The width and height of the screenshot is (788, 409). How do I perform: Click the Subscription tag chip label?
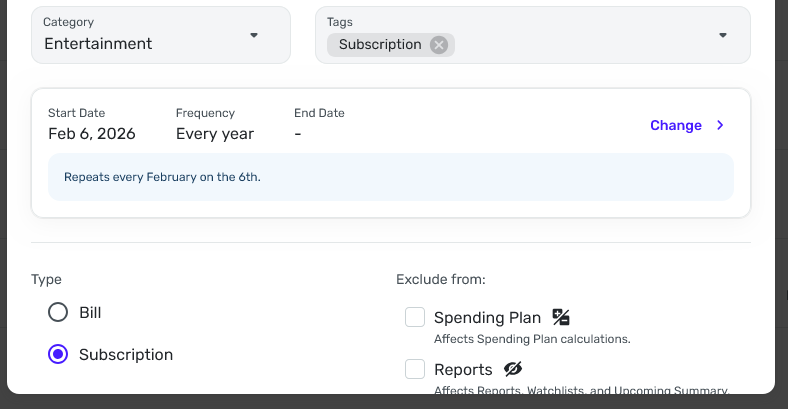[x=380, y=45]
